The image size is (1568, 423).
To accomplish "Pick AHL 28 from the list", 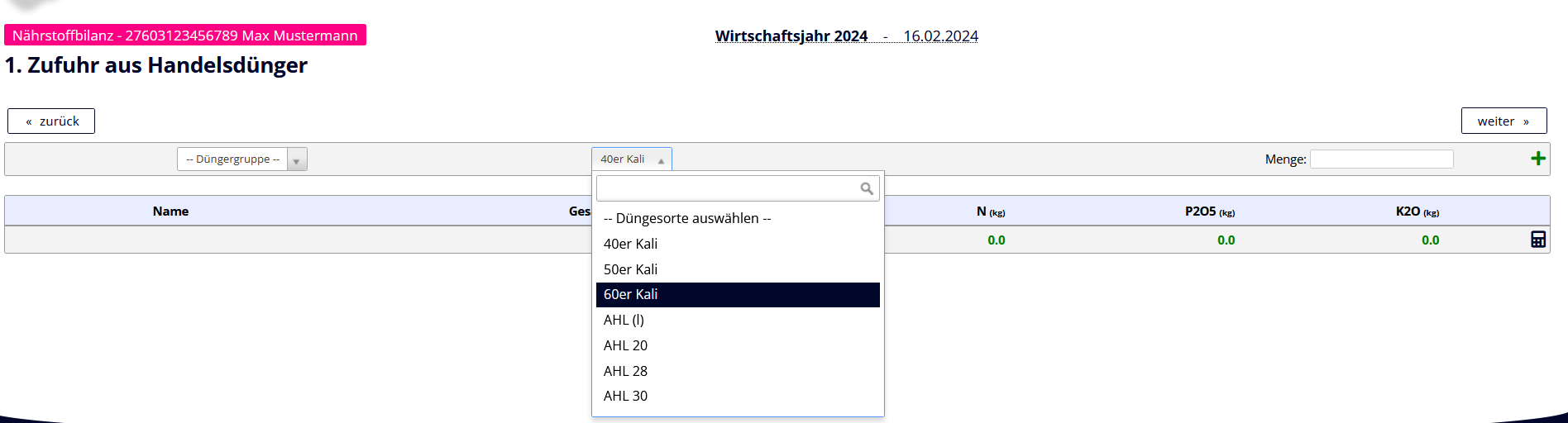I will [738, 371].
